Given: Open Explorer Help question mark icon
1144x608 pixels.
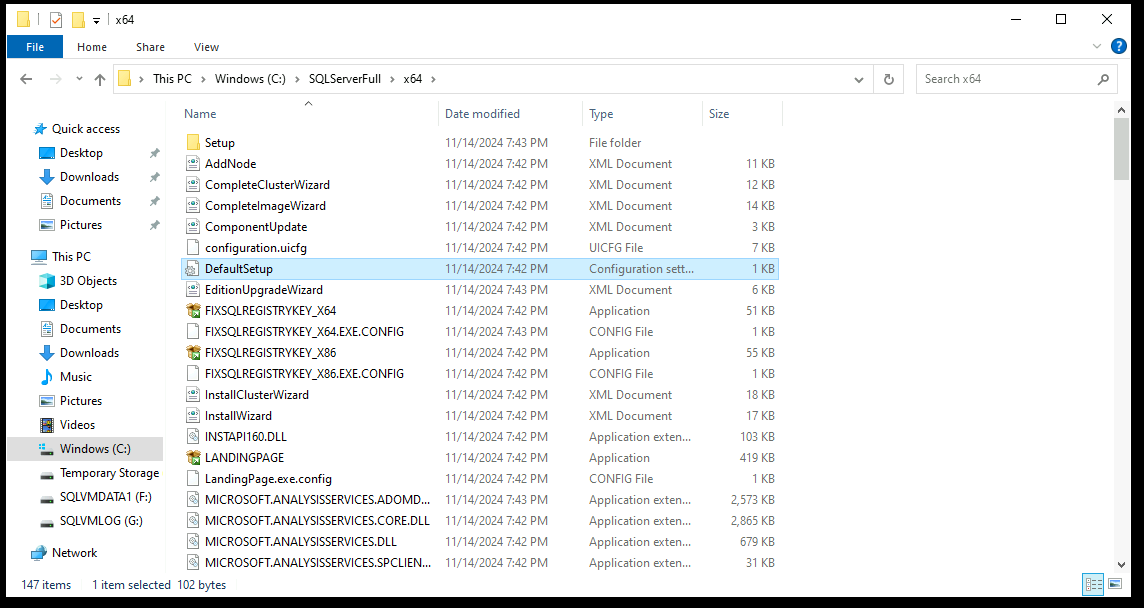Looking at the screenshot, I should click(1118, 46).
